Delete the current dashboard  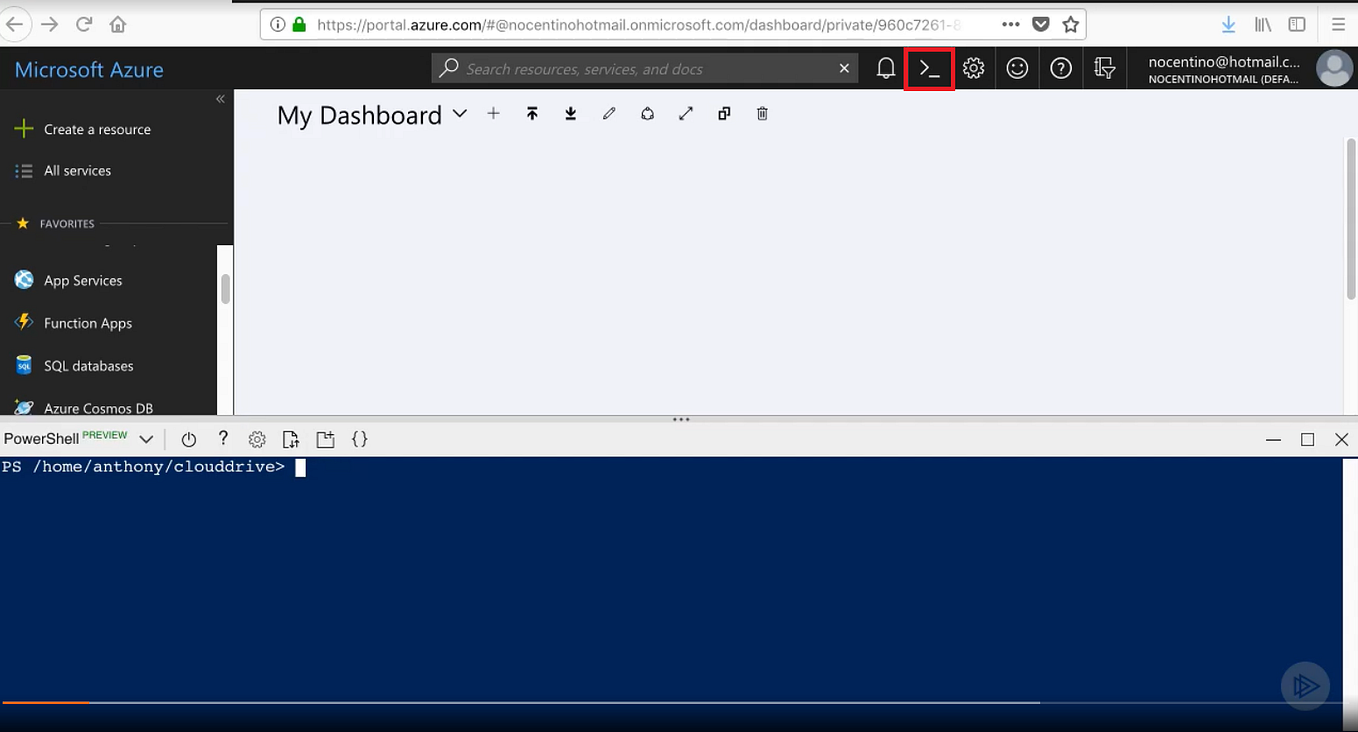[762, 113]
